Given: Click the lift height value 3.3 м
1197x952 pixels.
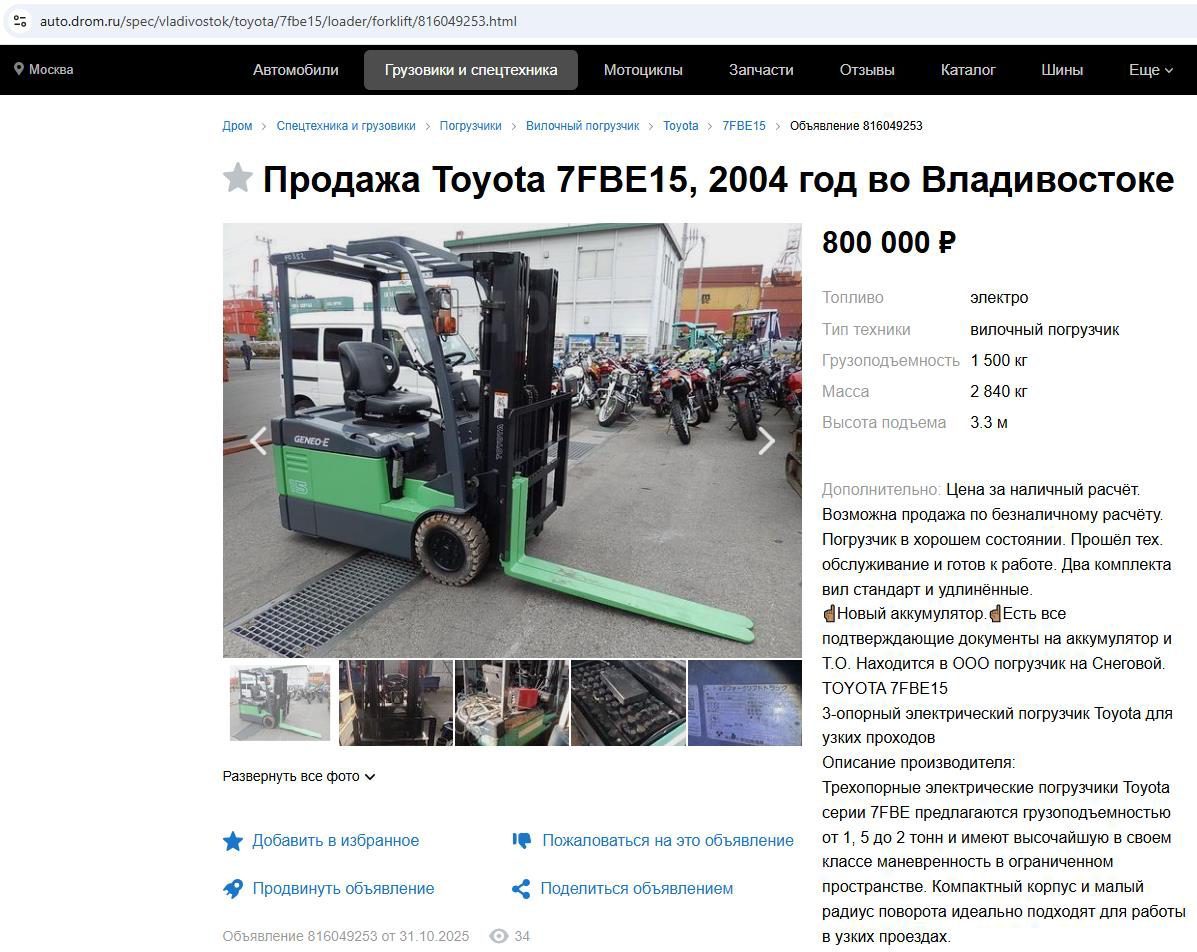Looking at the screenshot, I should 989,423.
